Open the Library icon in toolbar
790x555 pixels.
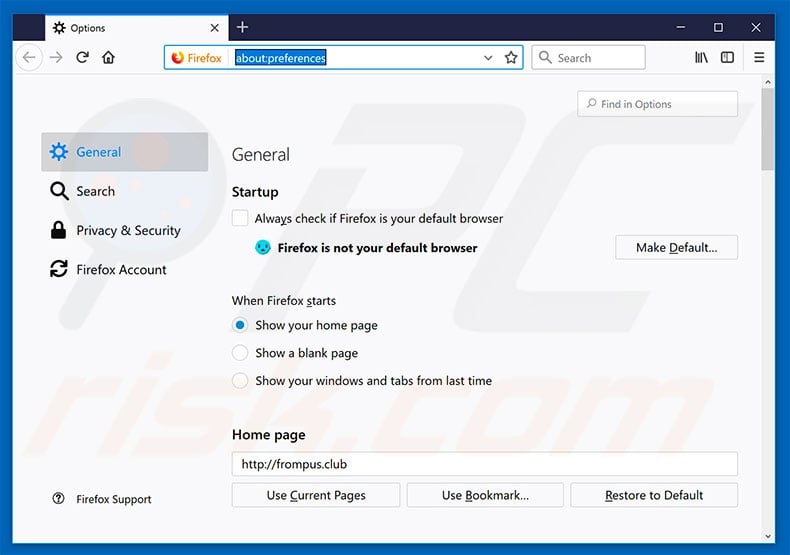701,57
